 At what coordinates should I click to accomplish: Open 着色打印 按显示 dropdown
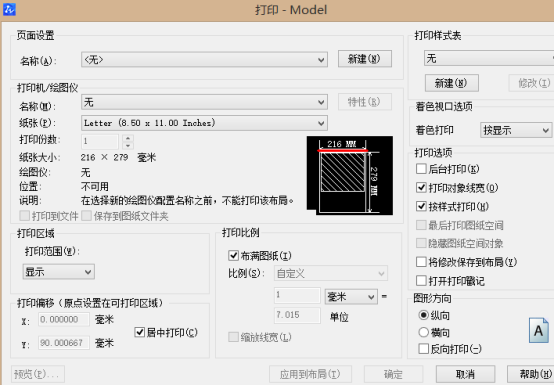pyautogui.click(x=516, y=130)
